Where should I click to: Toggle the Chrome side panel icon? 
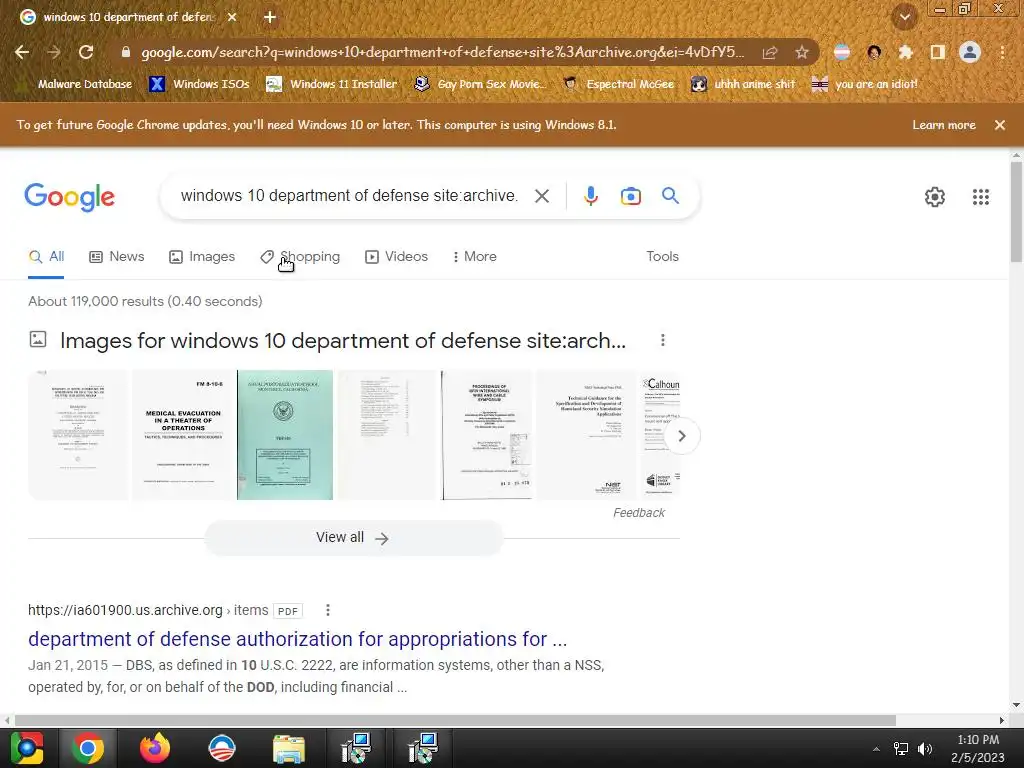point(937,52)
